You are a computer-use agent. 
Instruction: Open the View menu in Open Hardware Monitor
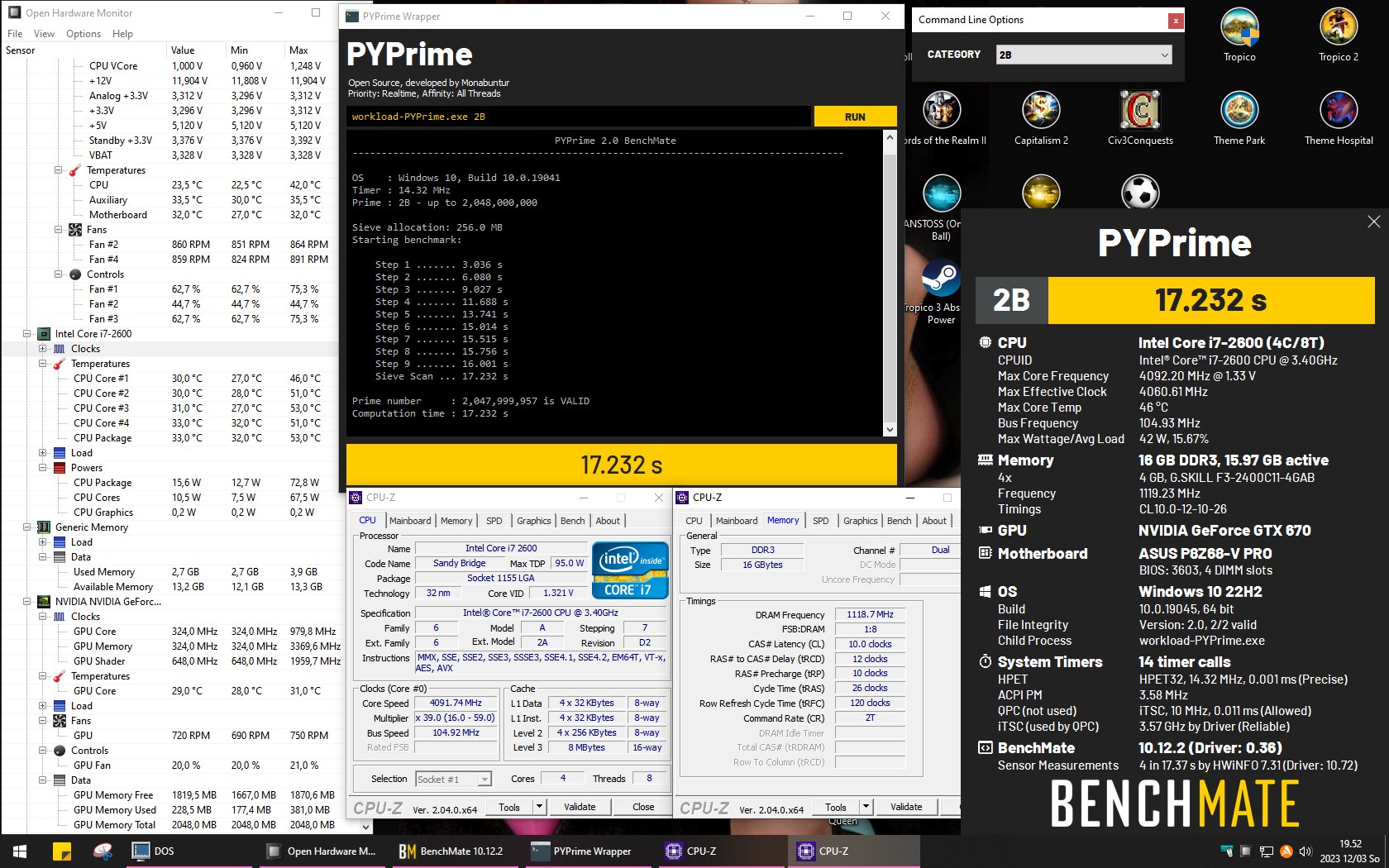[44, 34]
